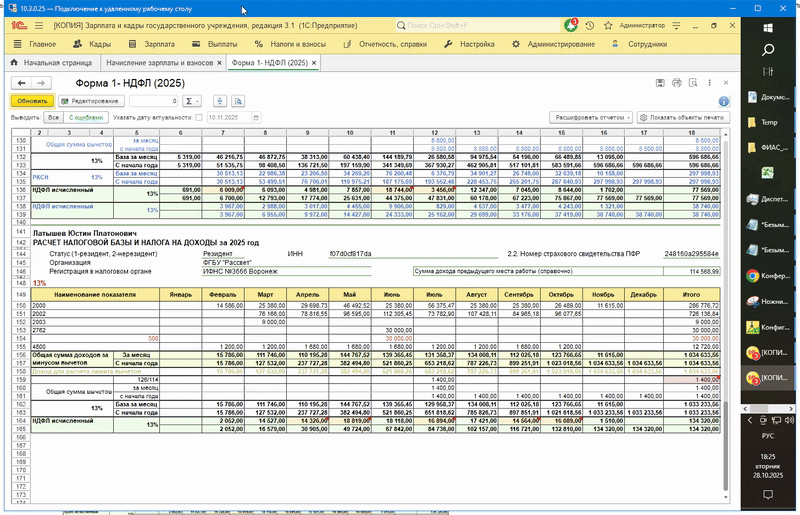Toggle the Указать дату актуальности checkbox

199,117
